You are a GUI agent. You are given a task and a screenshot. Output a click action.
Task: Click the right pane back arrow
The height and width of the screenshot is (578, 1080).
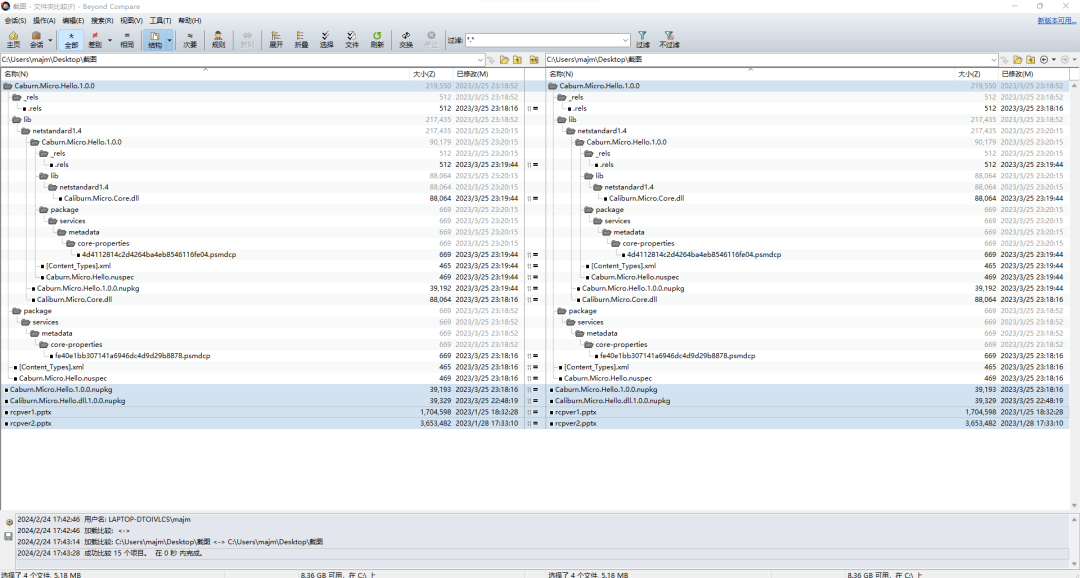1043,60
